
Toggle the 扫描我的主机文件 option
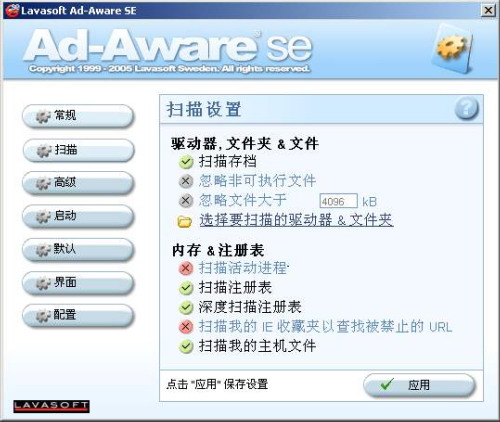click(186, 346)
